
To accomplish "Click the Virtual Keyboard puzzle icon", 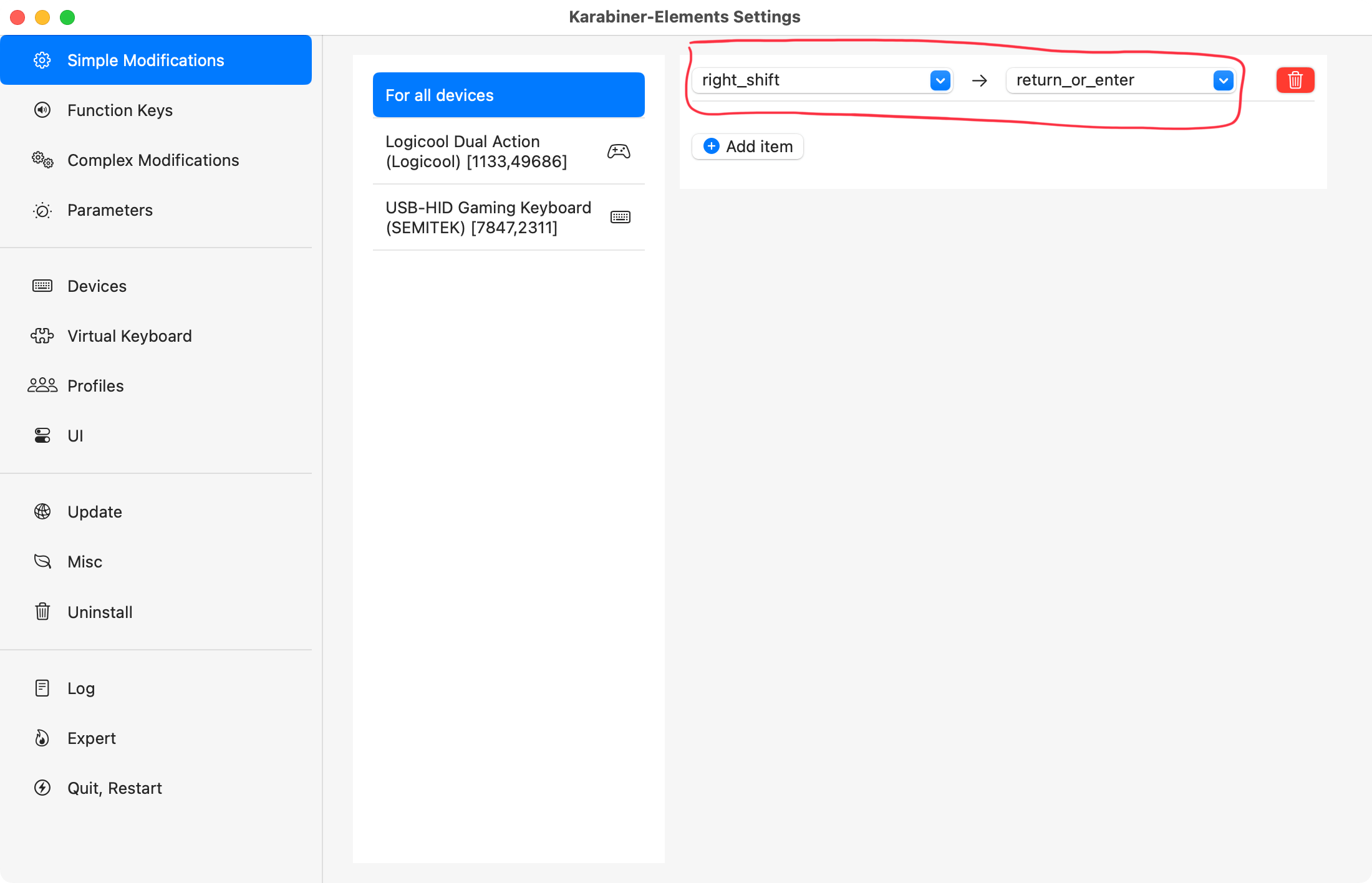I will 42,336.
